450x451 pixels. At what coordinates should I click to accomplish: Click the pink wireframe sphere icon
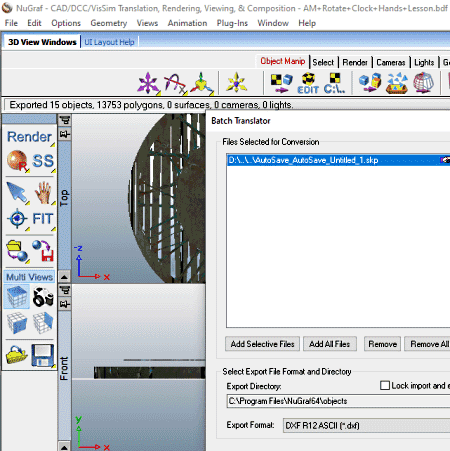tap(423, 83)
